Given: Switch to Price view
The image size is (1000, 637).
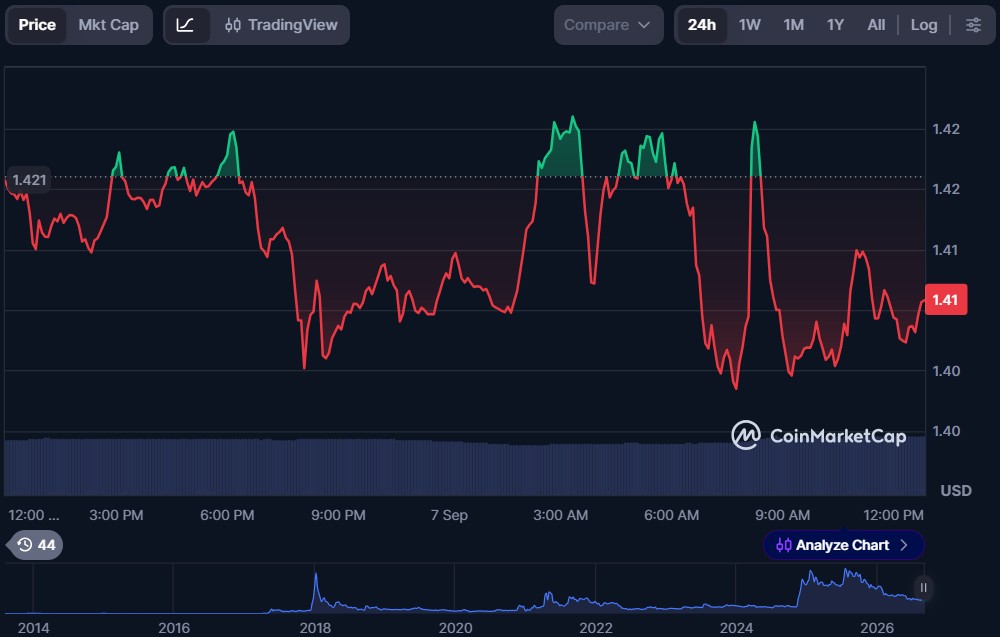Looking at the screenshot, I should pos(37,25).
